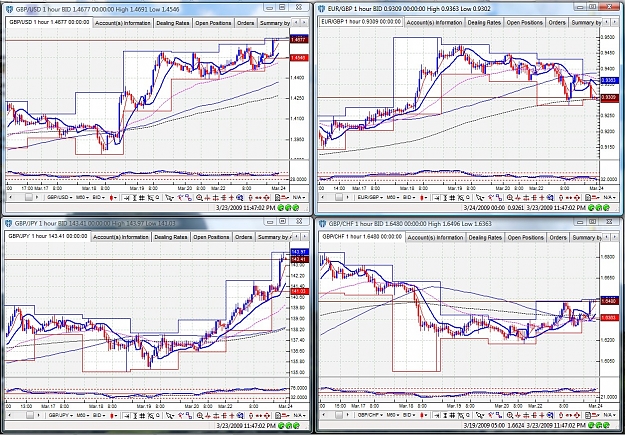Viewport: 625px width, 435px height.
Task: Click the left tab-scroll arrow in GBP/CHF window
Action: 606,237
